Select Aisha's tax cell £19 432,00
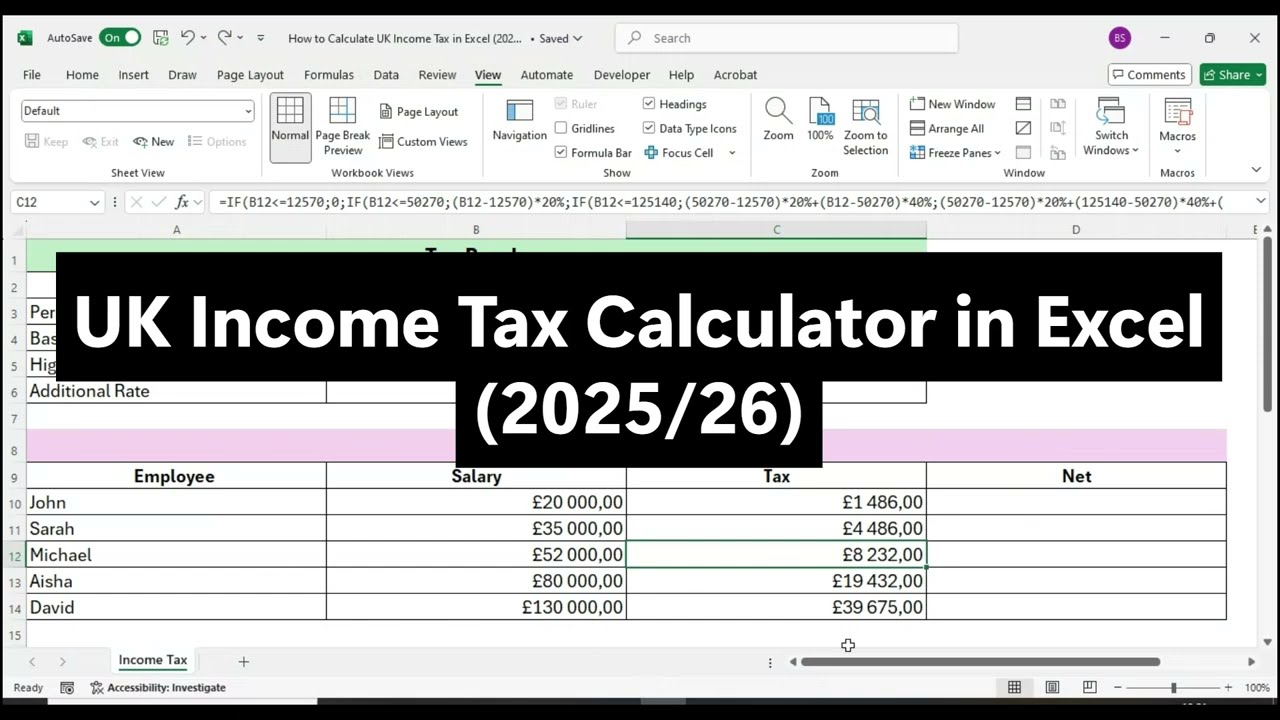Image resolution: width=1280 pixels, height=720 pixels. pos(776,581)
